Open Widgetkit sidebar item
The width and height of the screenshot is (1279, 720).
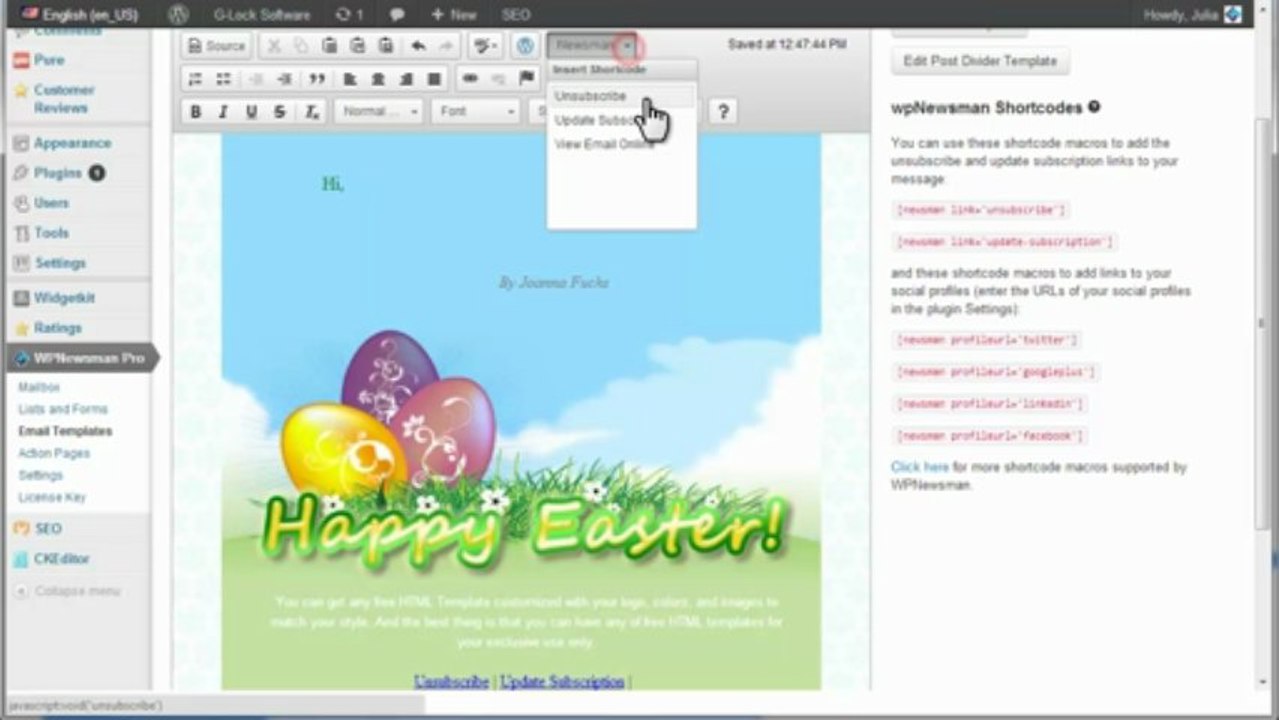pos(64,298)
